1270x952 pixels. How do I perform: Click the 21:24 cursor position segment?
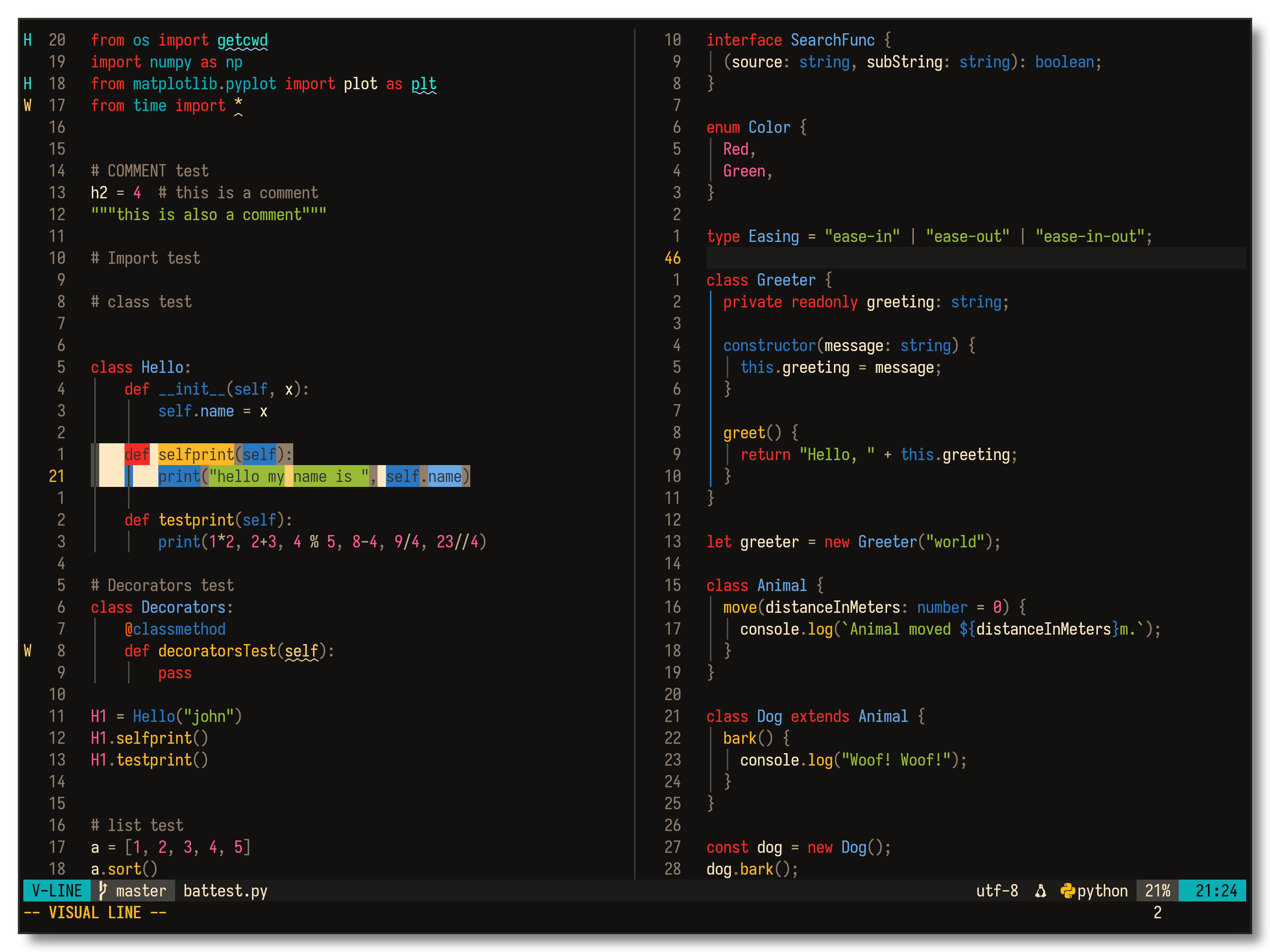(x=1215, y=891)
